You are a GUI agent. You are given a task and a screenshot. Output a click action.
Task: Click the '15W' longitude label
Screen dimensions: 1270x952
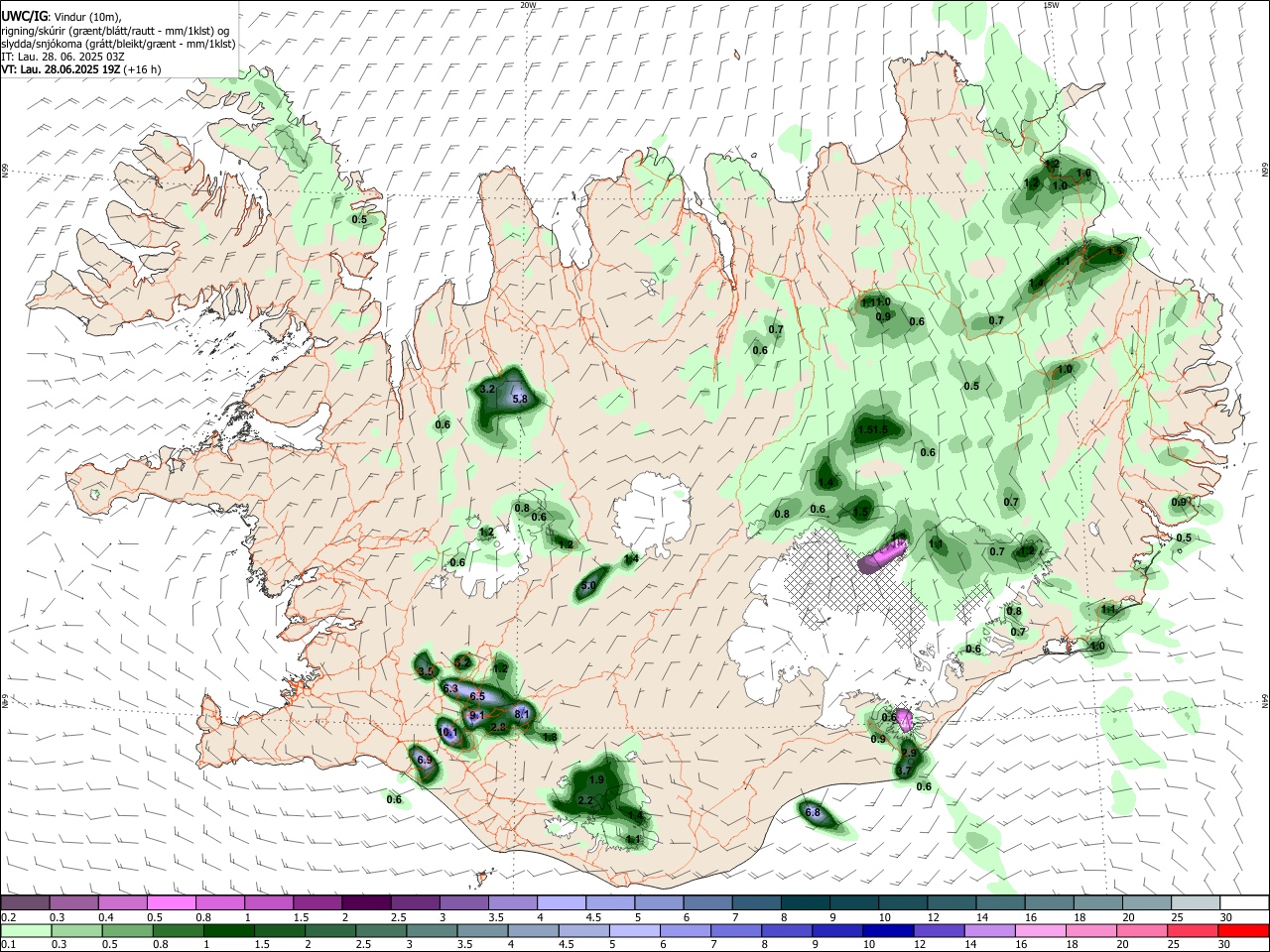pyautogui.click(x=1051, y=5)
